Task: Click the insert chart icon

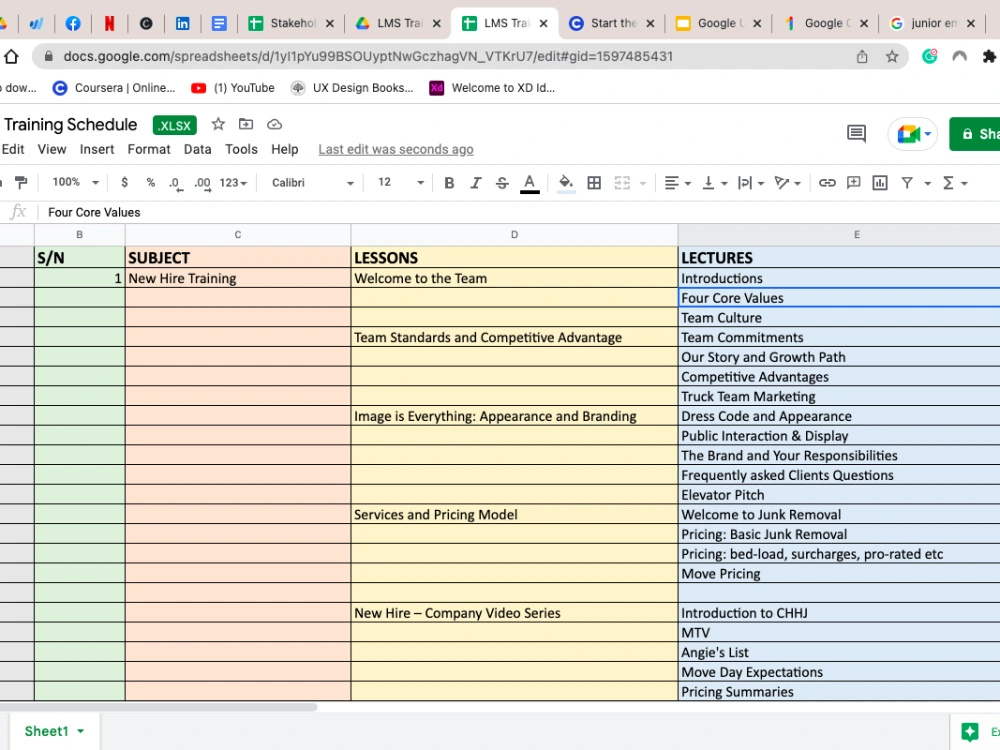Action: [880, 183]
